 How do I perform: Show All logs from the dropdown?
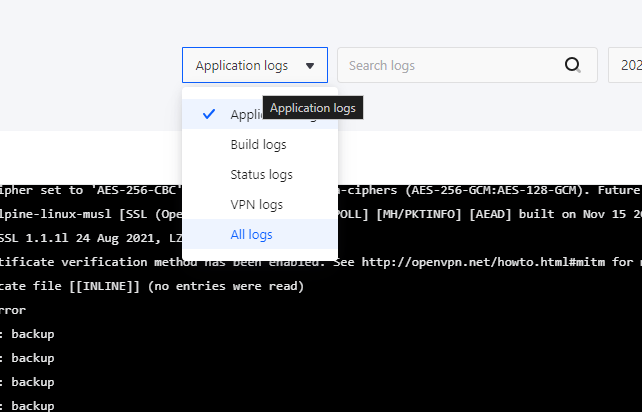251,234
